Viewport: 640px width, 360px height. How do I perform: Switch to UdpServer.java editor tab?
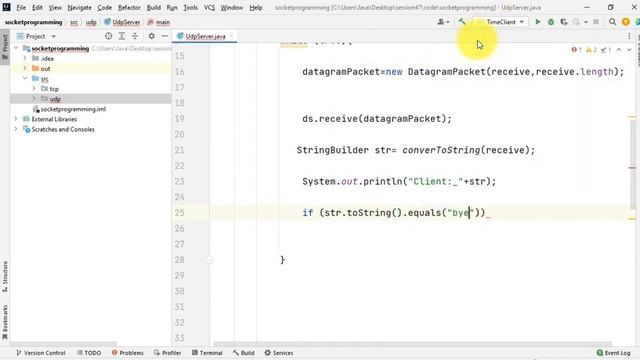[x=205, y=36]
